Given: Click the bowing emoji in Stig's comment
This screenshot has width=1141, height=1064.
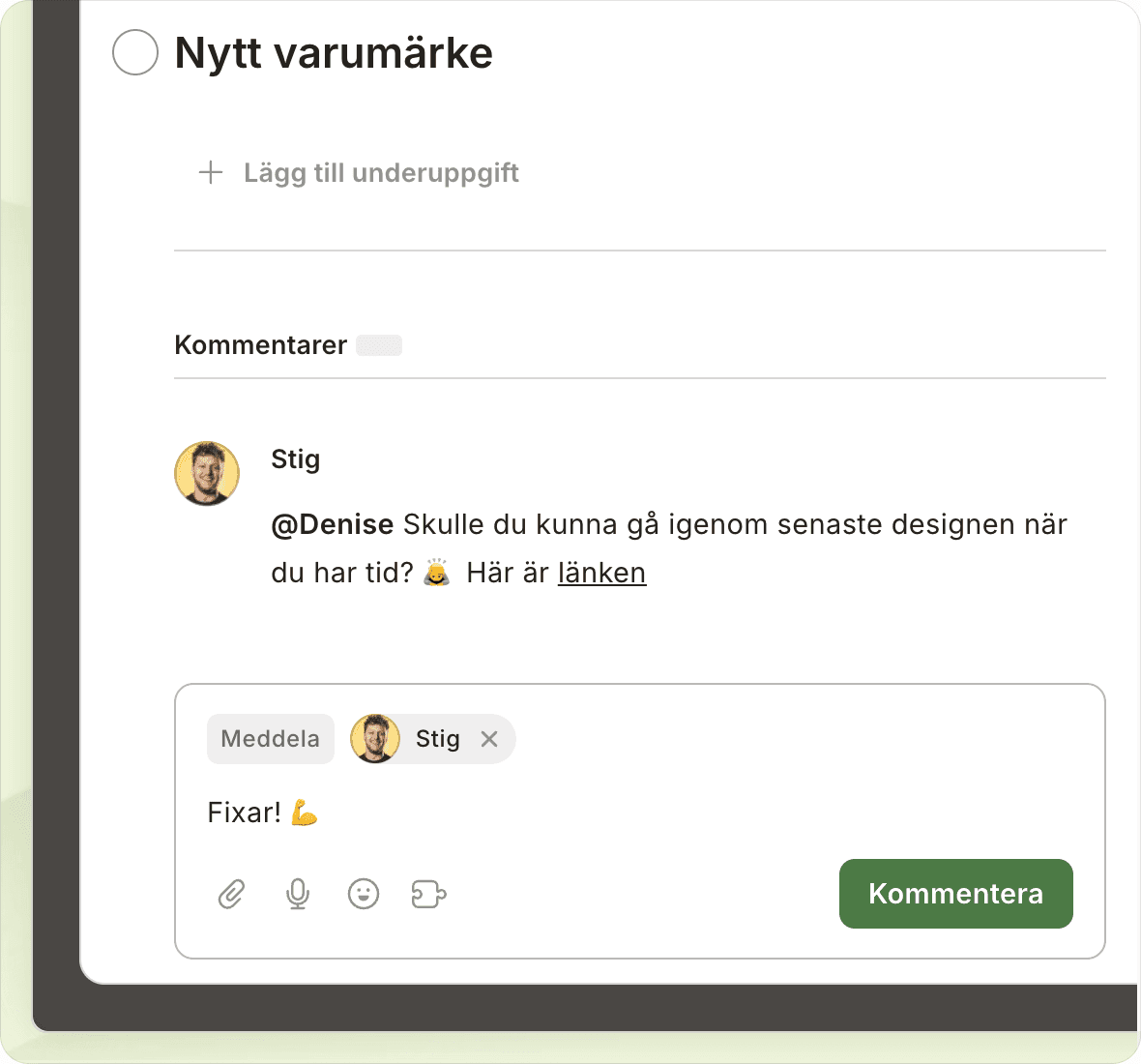Looking at the screenshot, I should tap(437, 573).
